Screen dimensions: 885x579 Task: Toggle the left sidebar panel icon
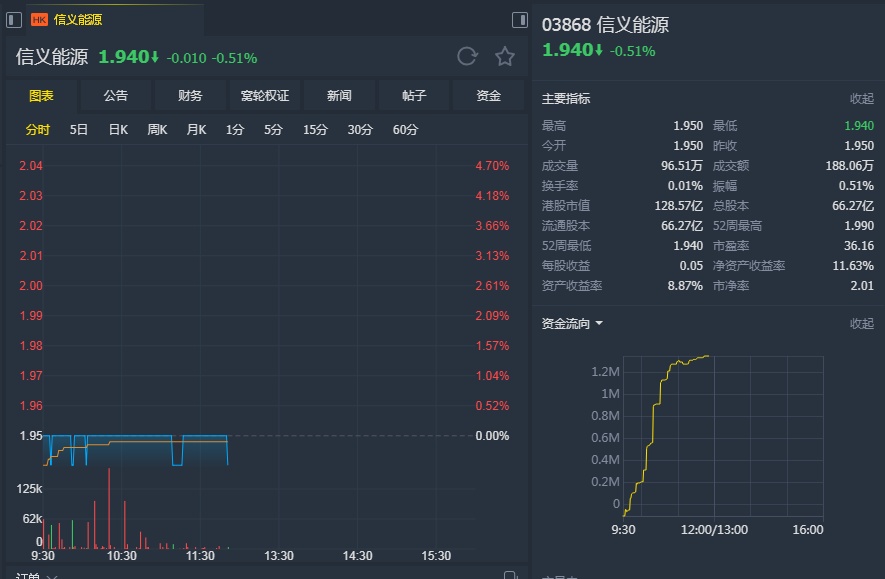coord(14,20)
